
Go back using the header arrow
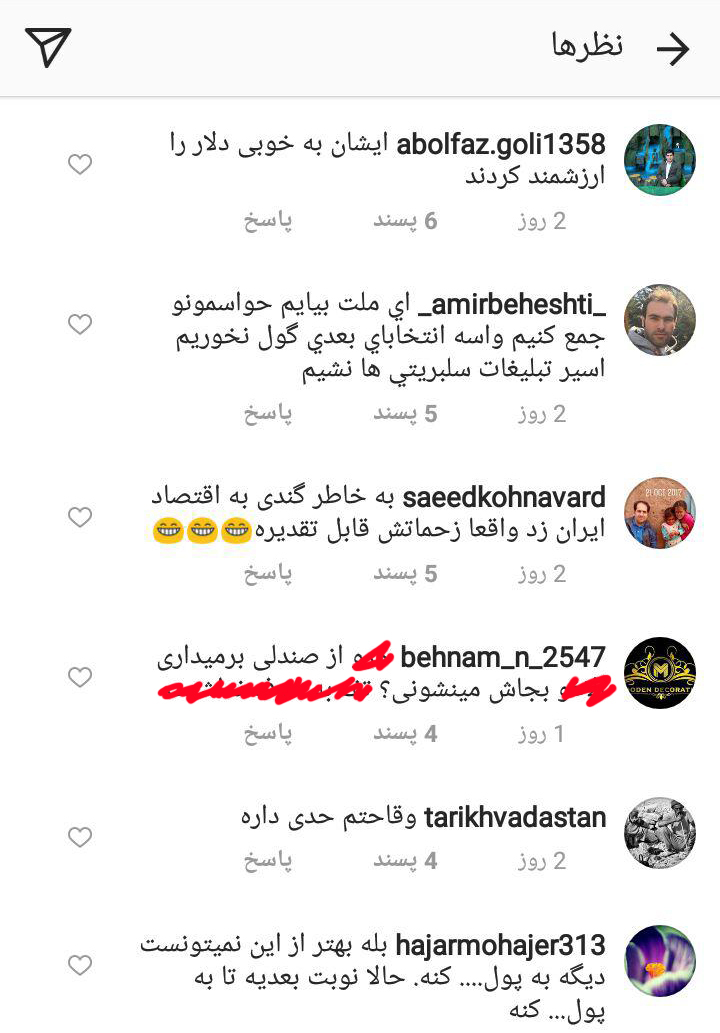point(673,48)
